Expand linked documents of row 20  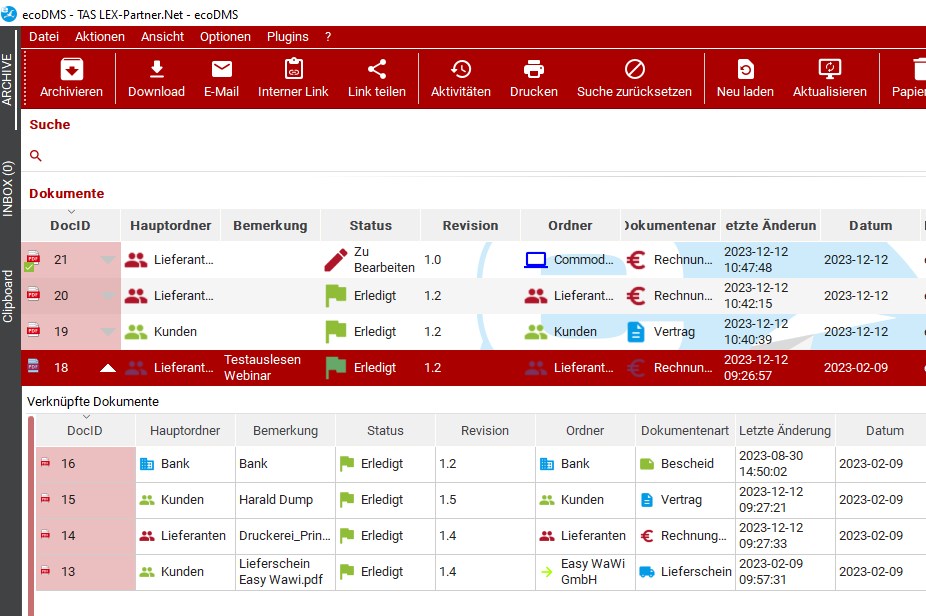[x=107, y=296]
